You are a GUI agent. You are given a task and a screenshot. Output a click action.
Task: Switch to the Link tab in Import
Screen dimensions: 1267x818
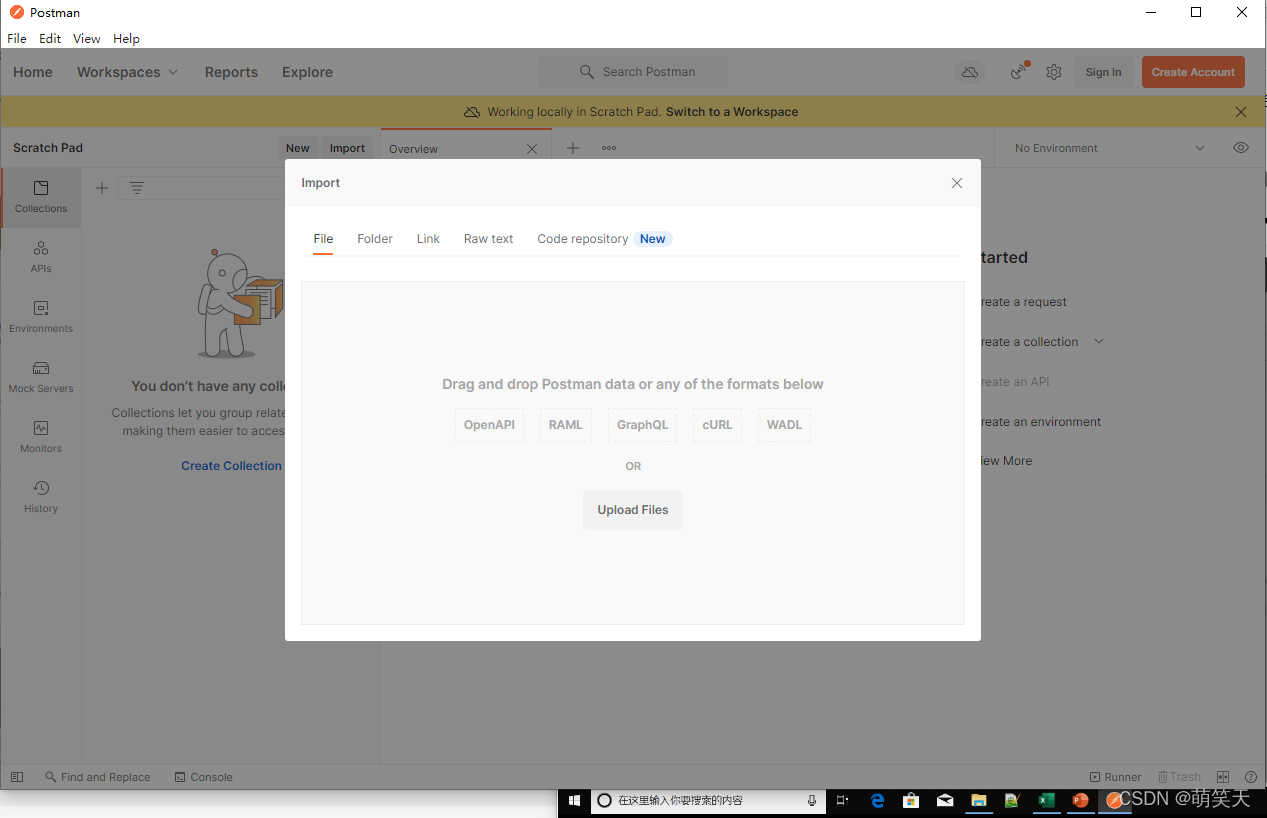click(428, 239)
